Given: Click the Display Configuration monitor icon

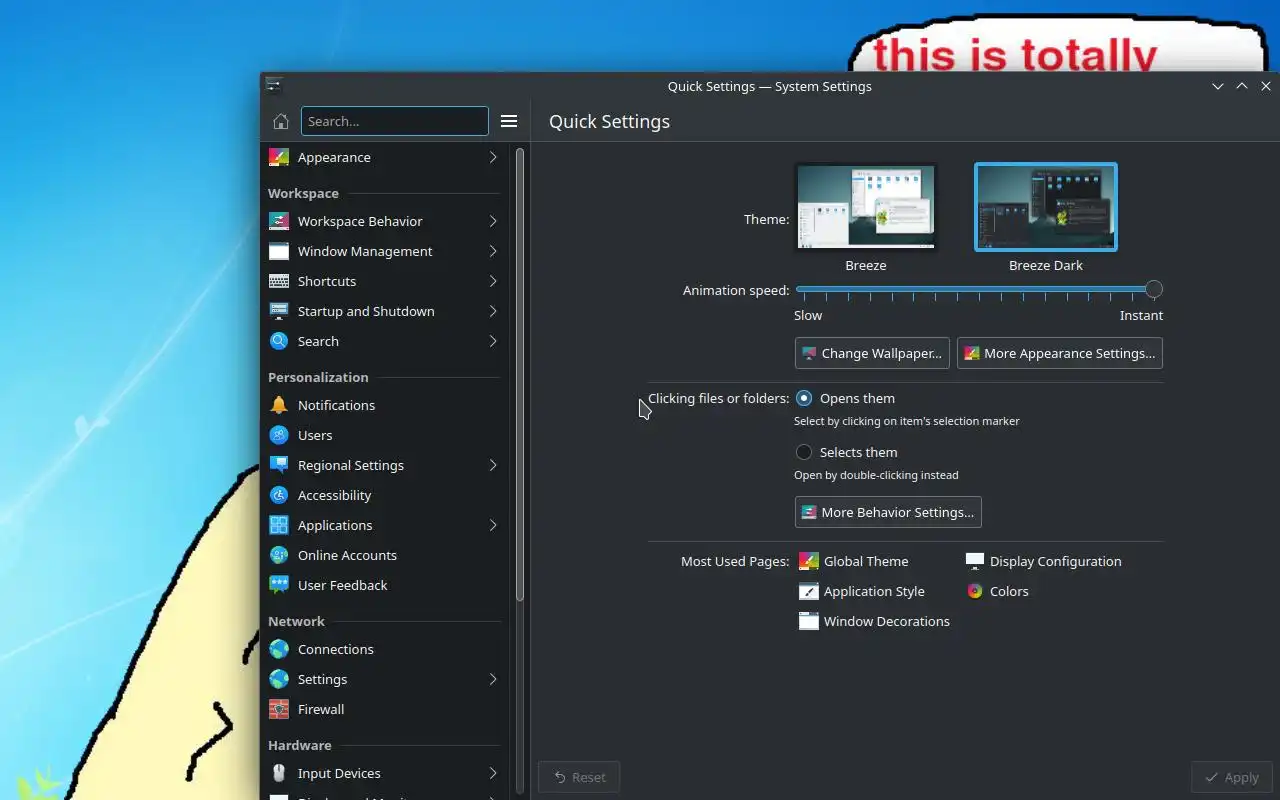Looking at the screenshot, I should 975,561.
